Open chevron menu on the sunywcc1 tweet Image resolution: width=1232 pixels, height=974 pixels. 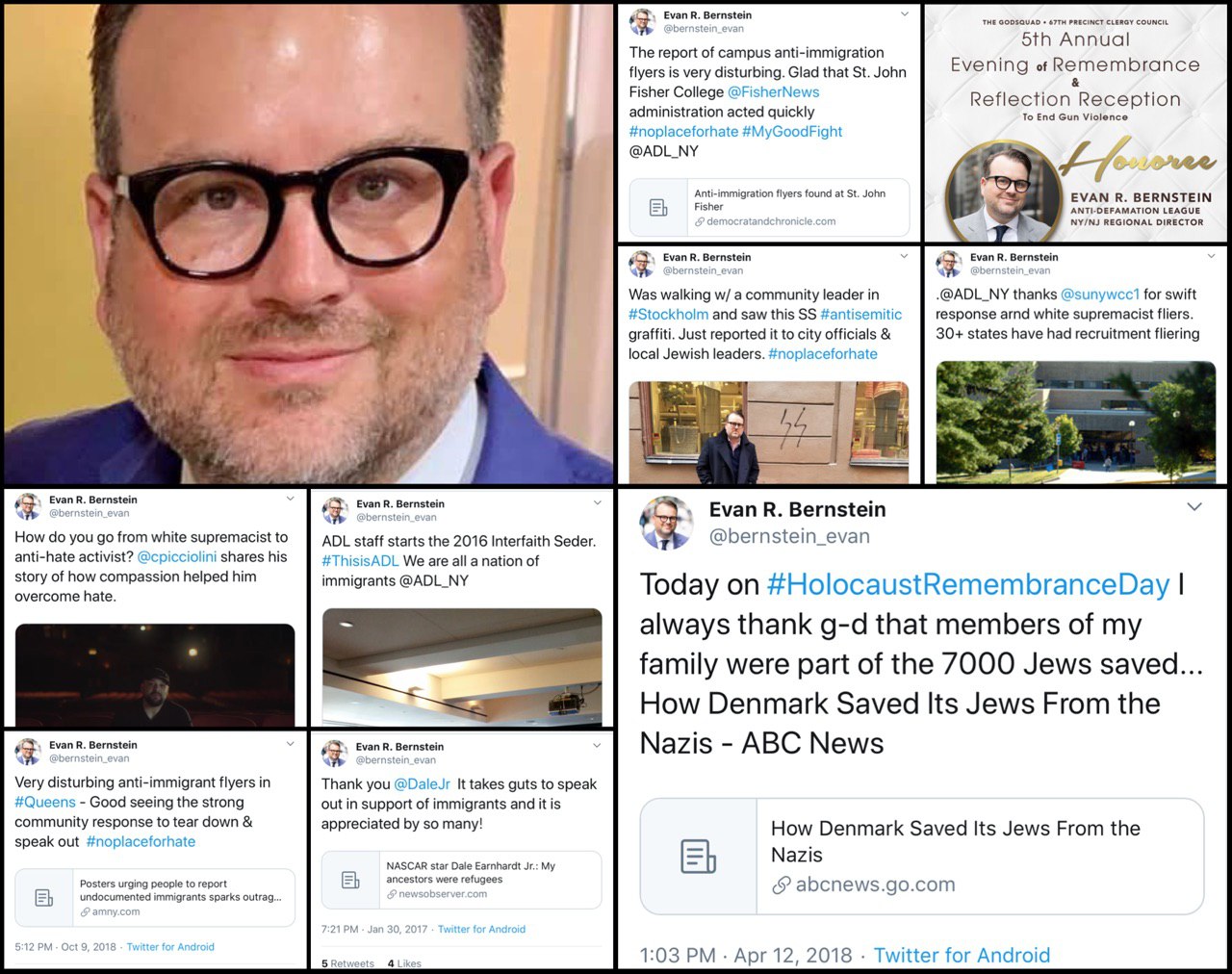pos(1211,256)
